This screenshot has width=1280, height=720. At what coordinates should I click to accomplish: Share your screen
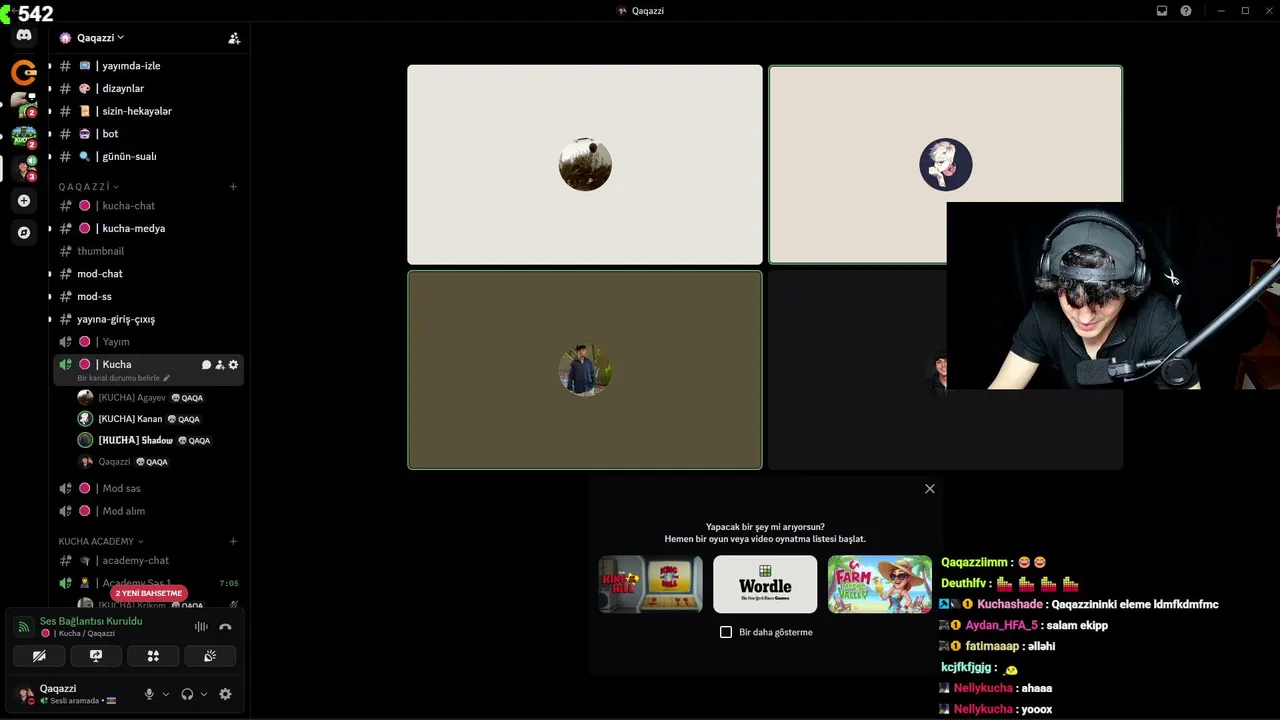96,656
